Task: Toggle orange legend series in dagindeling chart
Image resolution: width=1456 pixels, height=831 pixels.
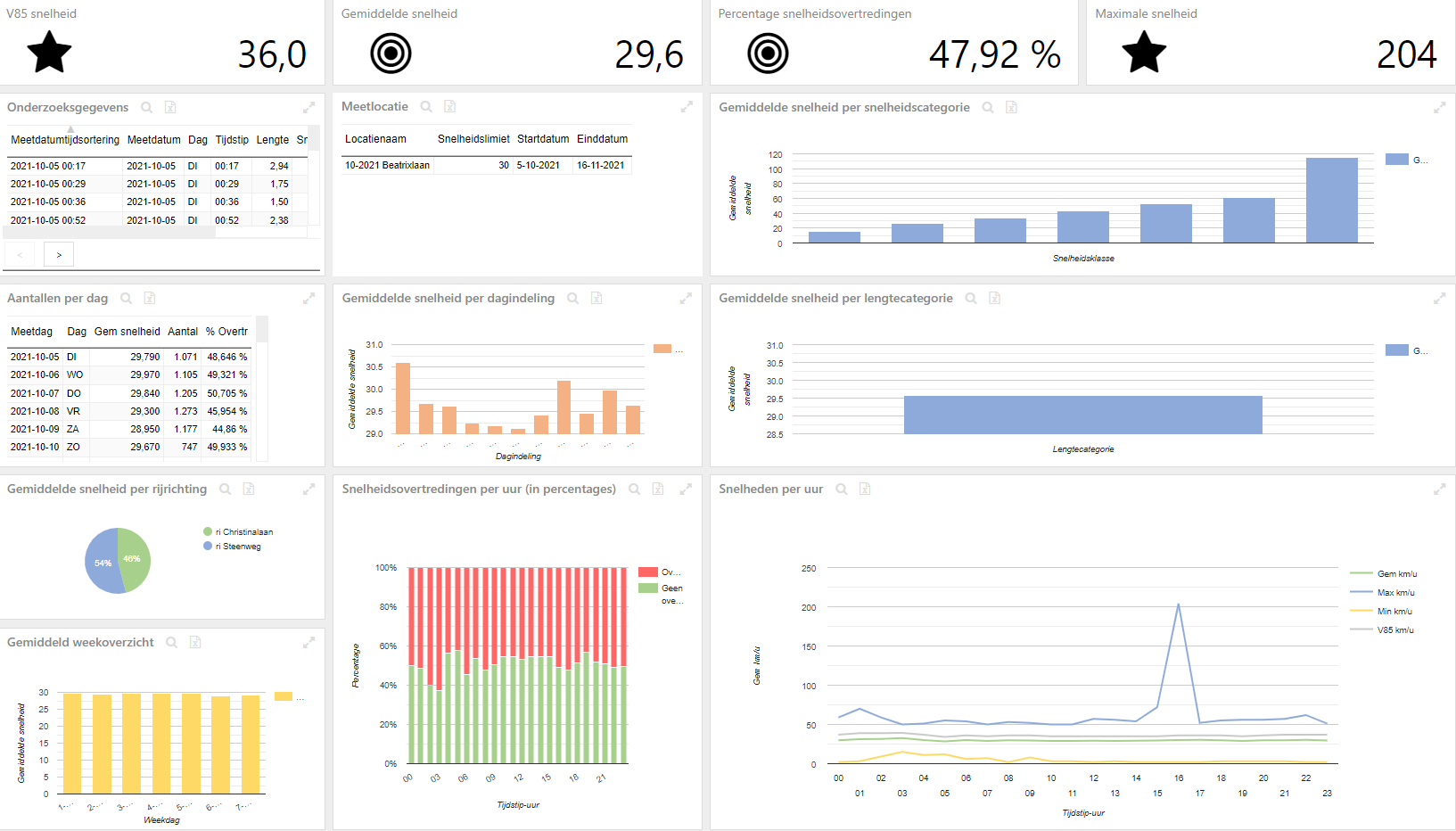Action: [x=668, y=350]
